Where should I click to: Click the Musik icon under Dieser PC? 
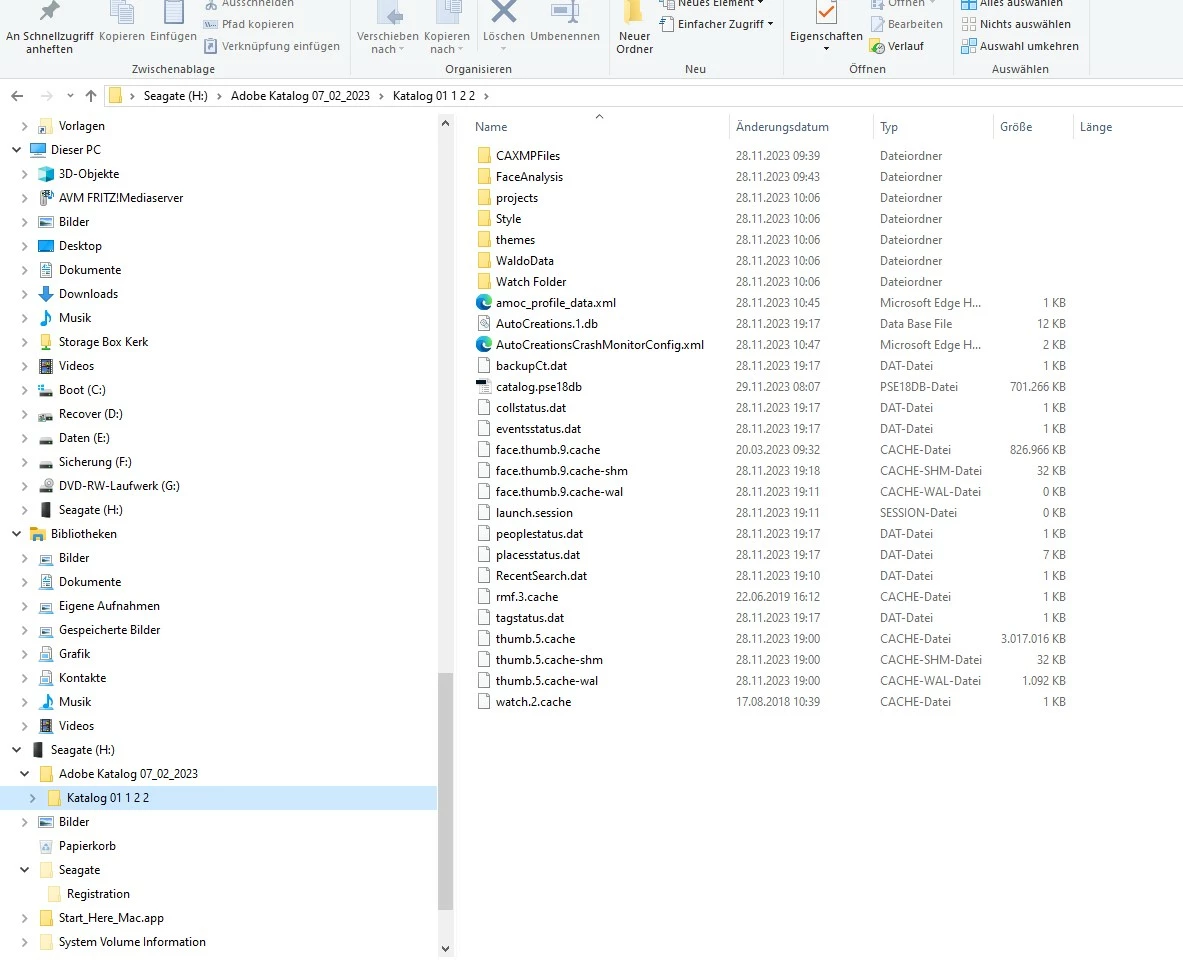tap(46, 318)
